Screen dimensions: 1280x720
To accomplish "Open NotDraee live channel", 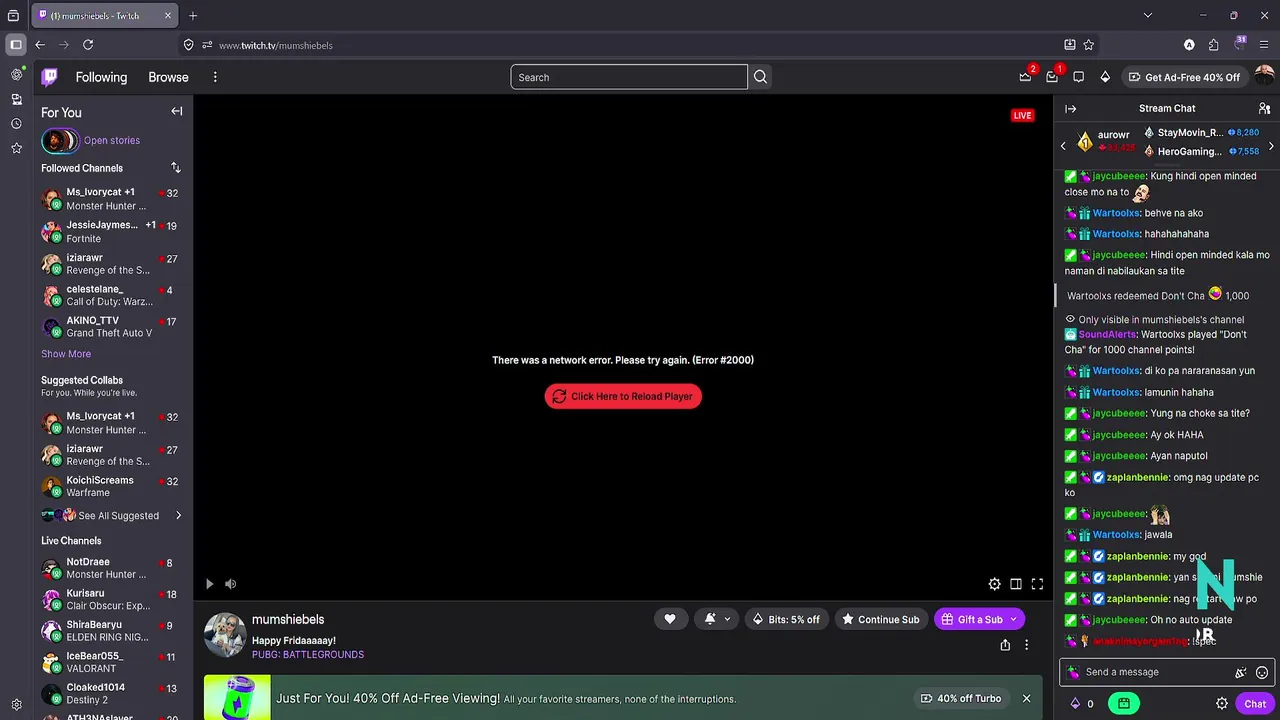I will (x=112, y=568).
